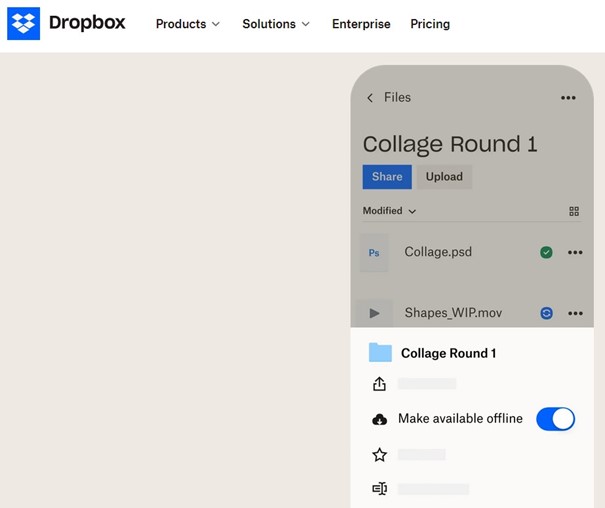Click the star favorite icon
Screen dimensions: 605x508
pos(379,455)
